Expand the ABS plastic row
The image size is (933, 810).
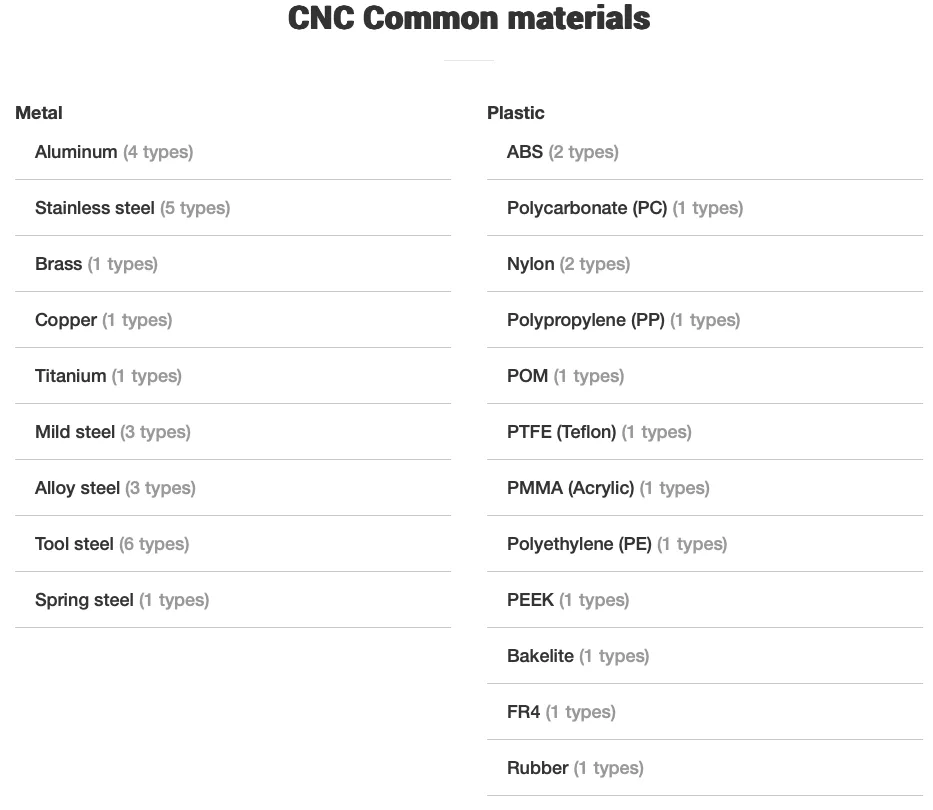click(x=705, y=152)
